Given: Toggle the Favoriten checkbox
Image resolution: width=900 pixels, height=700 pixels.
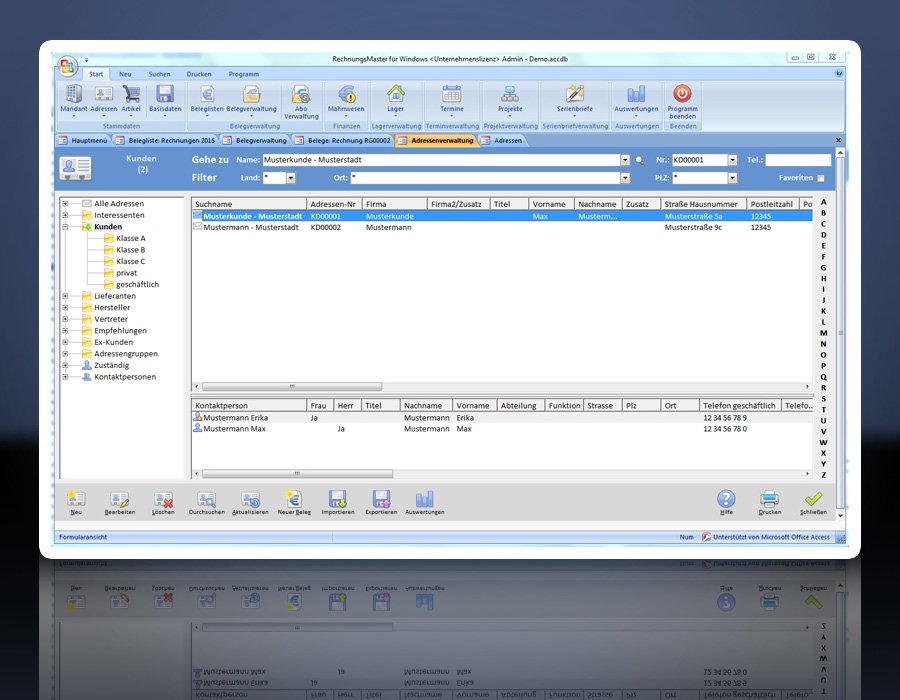Looking at the screenshot, I should click(x=821, y=178).
